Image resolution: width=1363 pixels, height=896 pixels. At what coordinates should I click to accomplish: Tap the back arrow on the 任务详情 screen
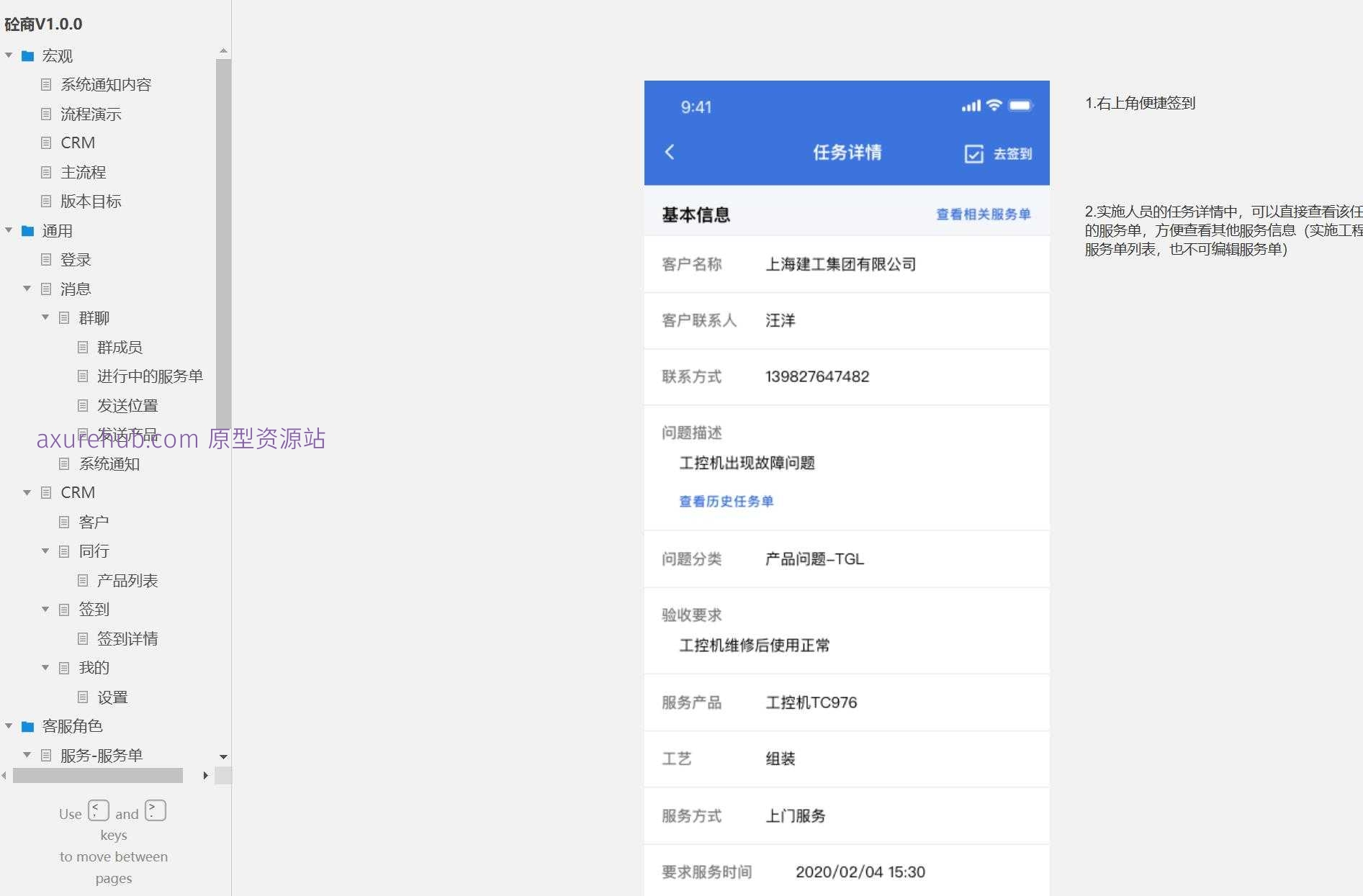(670, 153)
